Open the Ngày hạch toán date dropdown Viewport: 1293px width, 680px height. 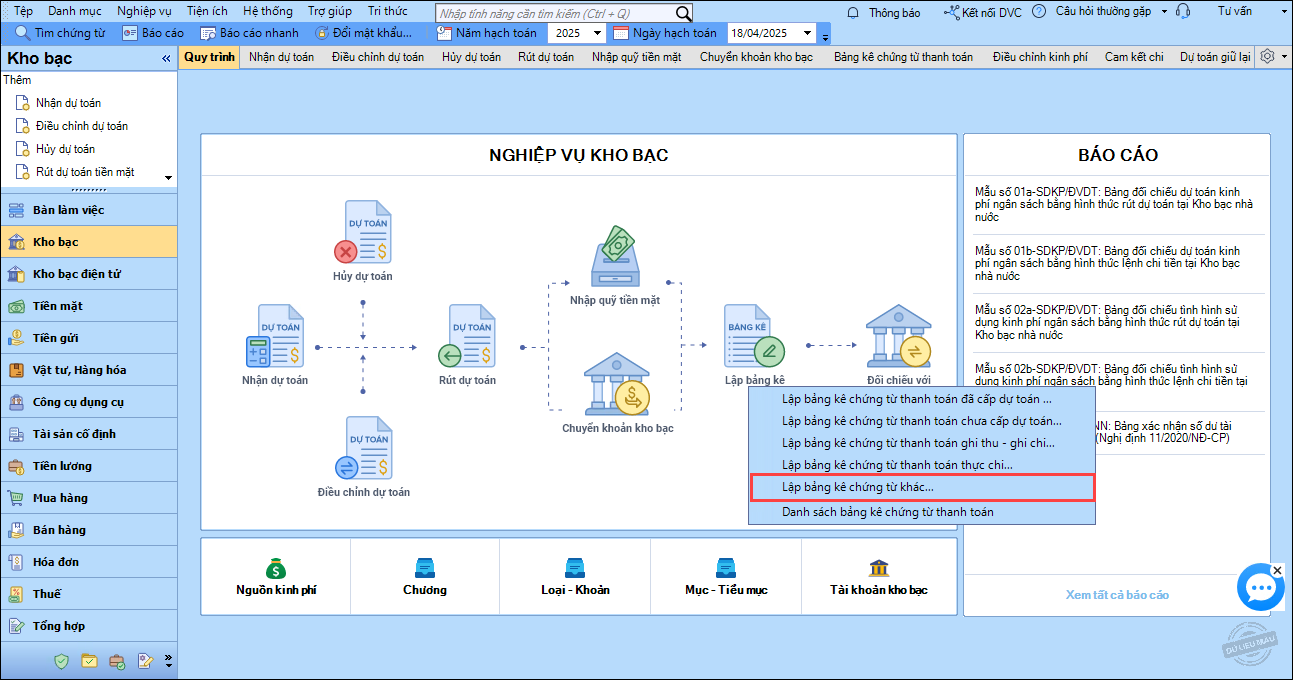pyautogui.click(x=806, y=33)
